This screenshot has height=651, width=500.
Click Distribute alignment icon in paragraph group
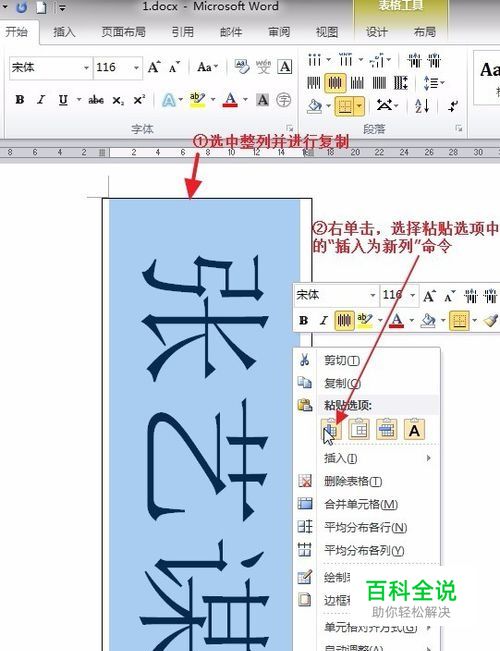pyautogui.click(x=401, y=83)
